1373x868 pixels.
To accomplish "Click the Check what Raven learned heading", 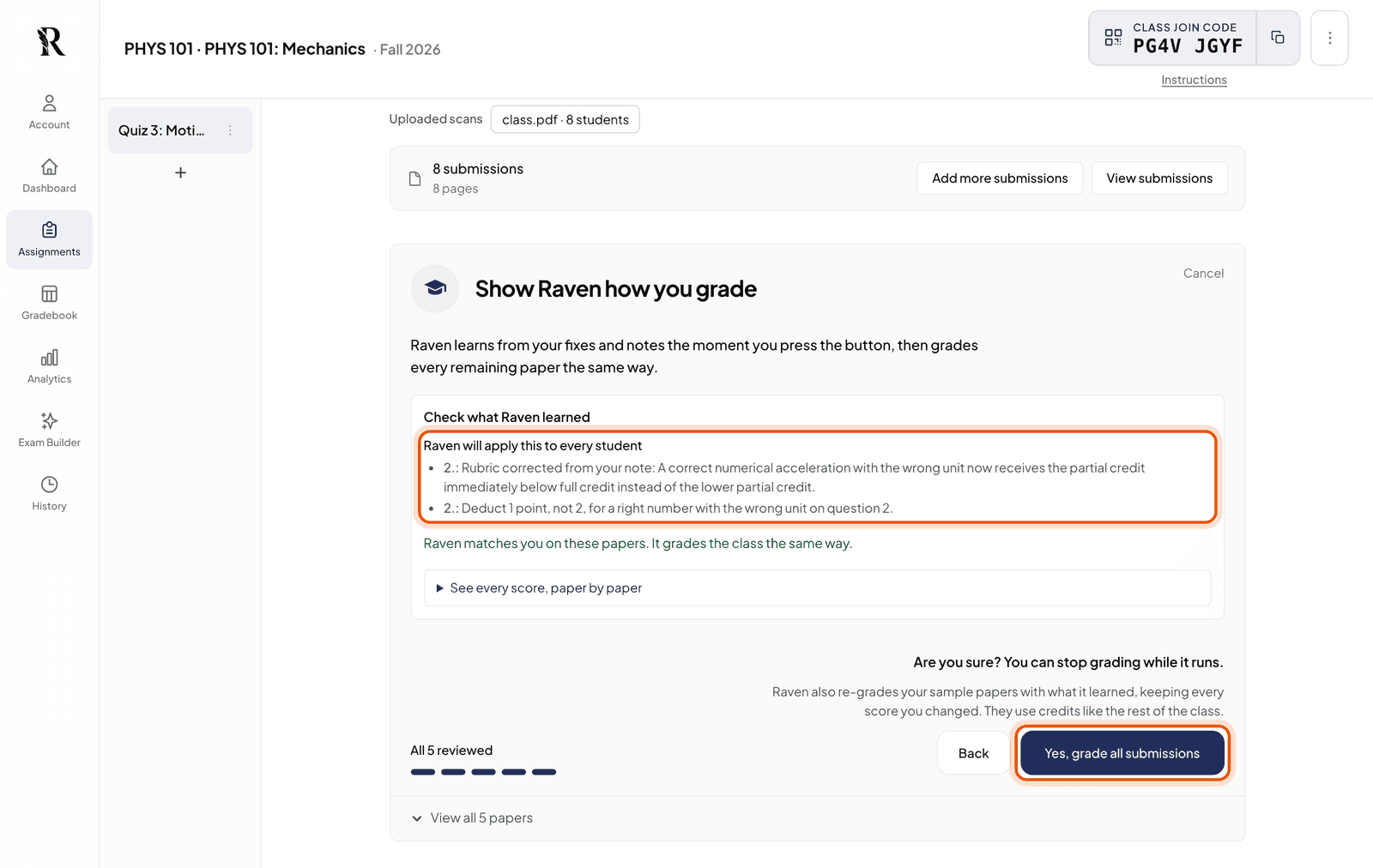I will (506, 417).
